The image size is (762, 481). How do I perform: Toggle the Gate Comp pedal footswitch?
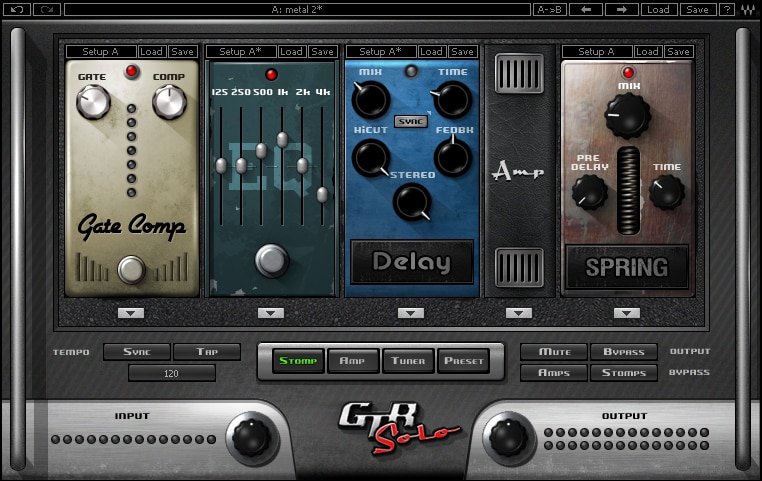(131, 269)
